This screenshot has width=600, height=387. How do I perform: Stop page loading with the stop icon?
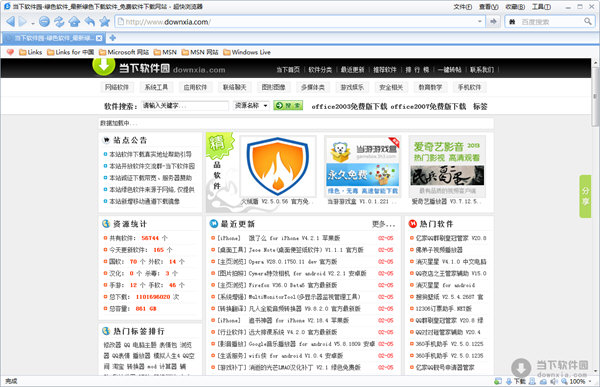pyautogui.click(x=44, y=22)
